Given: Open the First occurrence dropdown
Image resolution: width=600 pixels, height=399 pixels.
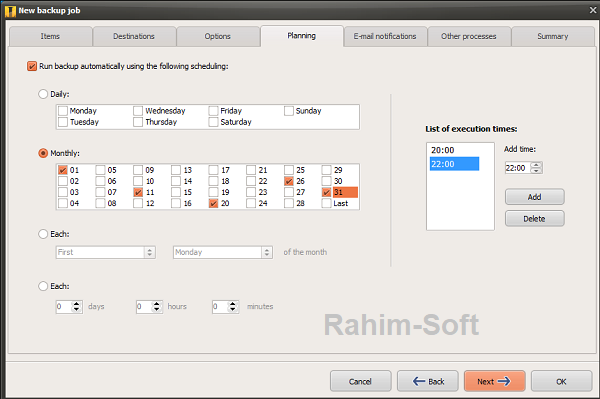Looking at the screenshot, I should [106, 252].
